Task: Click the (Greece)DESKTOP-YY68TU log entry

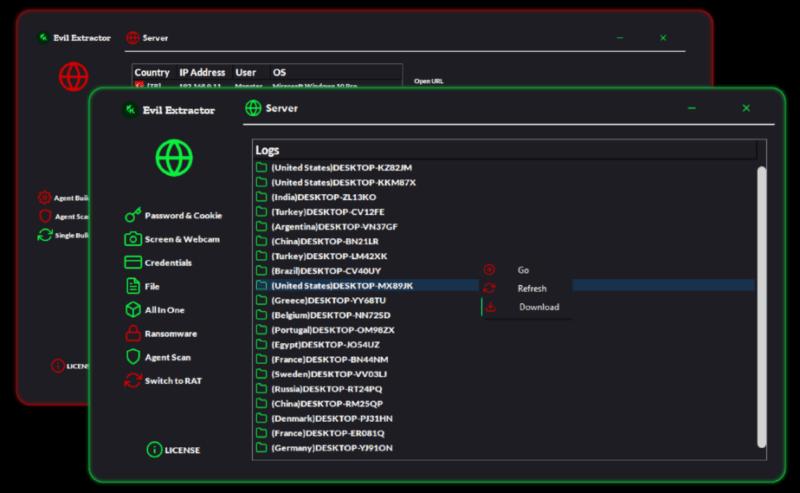Action: pyautogui.click(x=328, y=300)
